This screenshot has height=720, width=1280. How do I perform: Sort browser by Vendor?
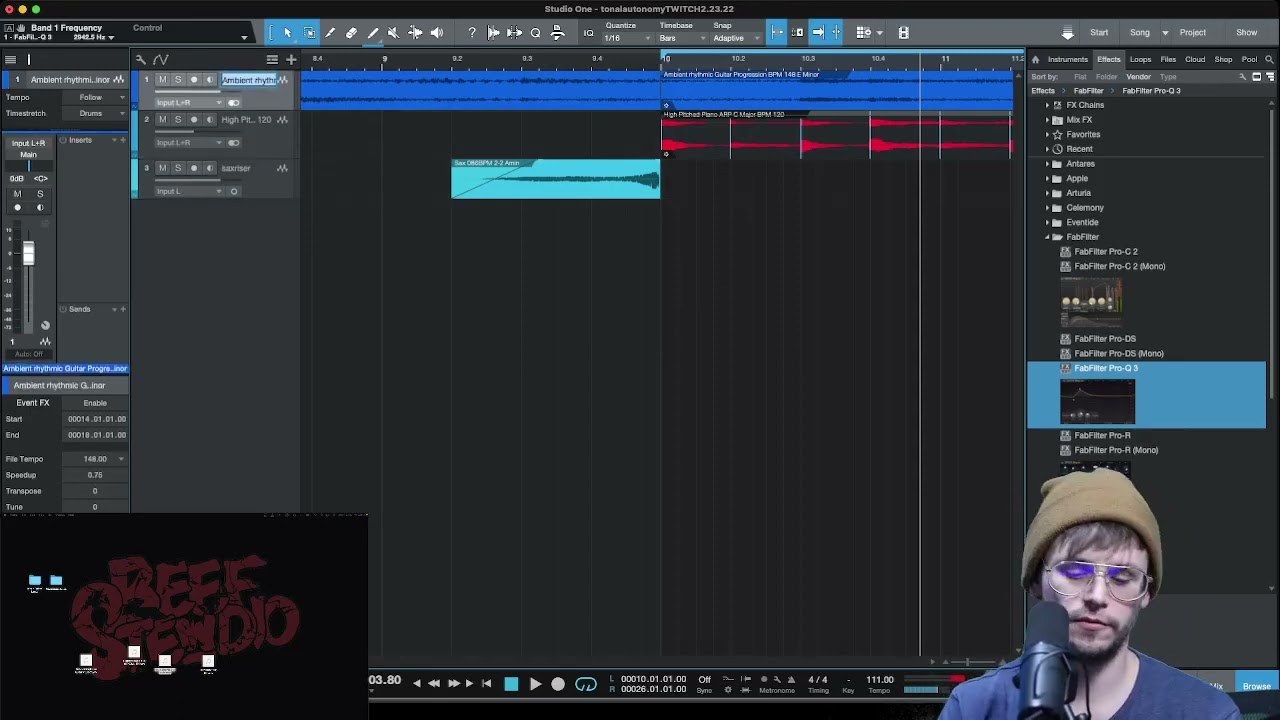1138,77
